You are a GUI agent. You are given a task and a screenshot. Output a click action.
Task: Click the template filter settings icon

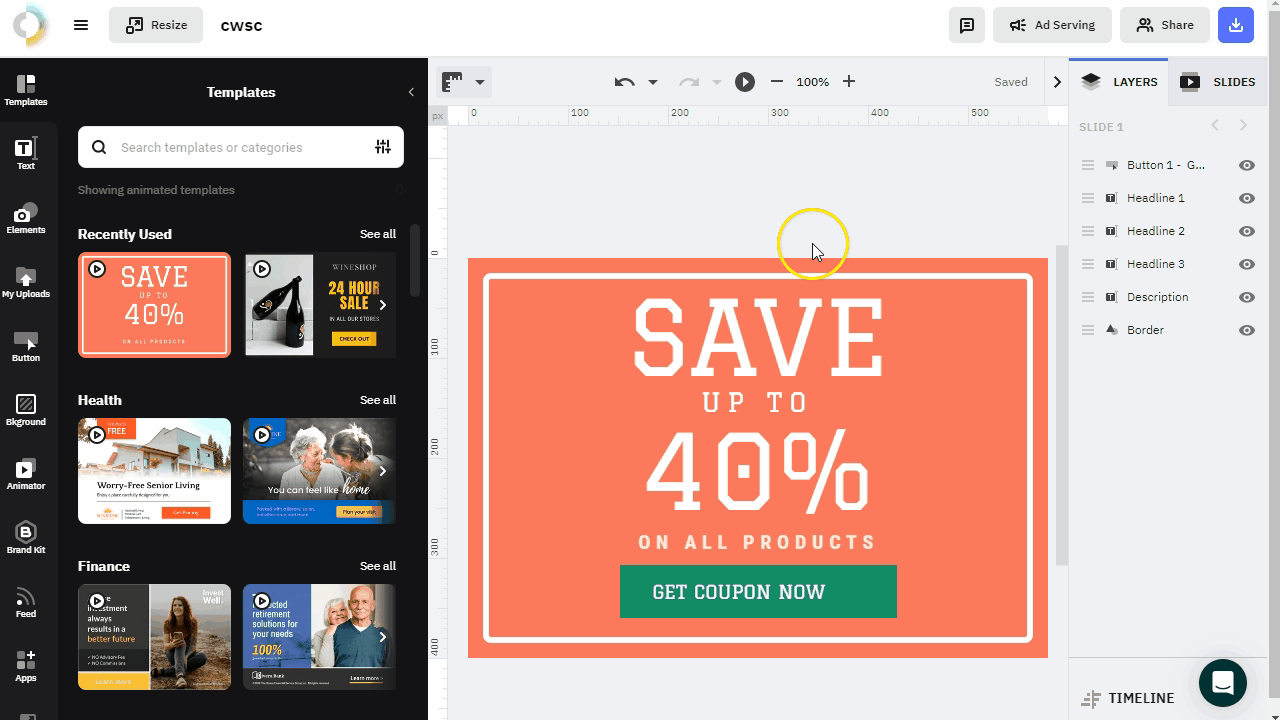[383, 147]
